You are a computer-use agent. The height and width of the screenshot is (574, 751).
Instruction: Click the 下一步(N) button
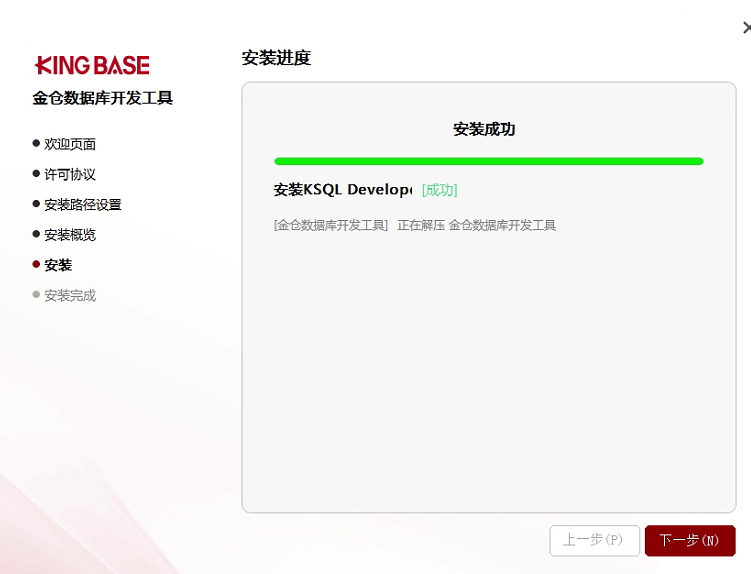point(689,540)
